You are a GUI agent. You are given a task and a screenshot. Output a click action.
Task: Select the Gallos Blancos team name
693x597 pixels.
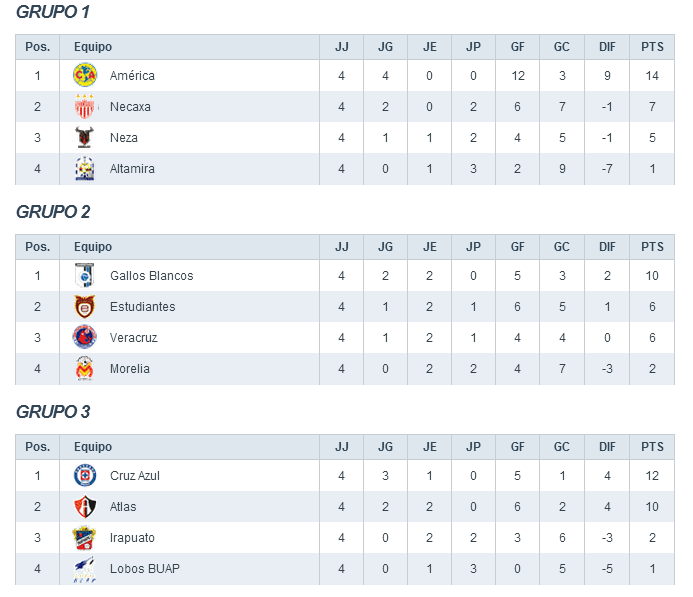151,276
